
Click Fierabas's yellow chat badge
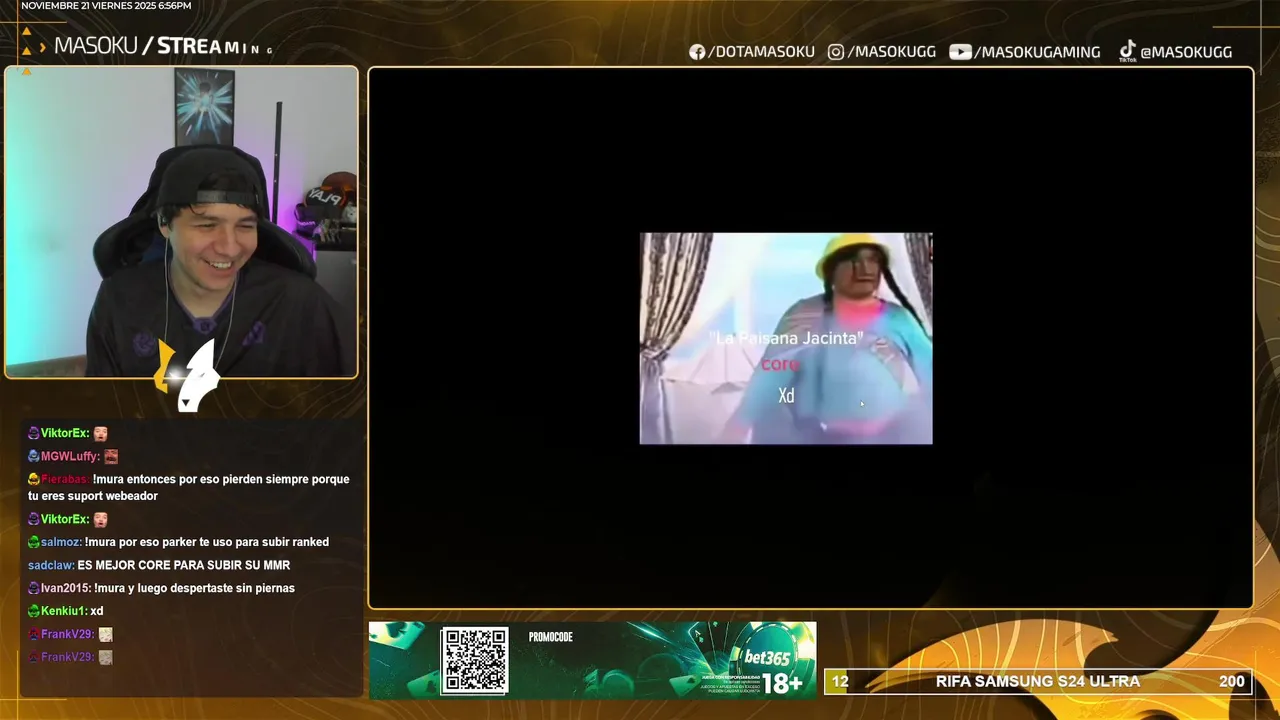[x=34, y=479]
